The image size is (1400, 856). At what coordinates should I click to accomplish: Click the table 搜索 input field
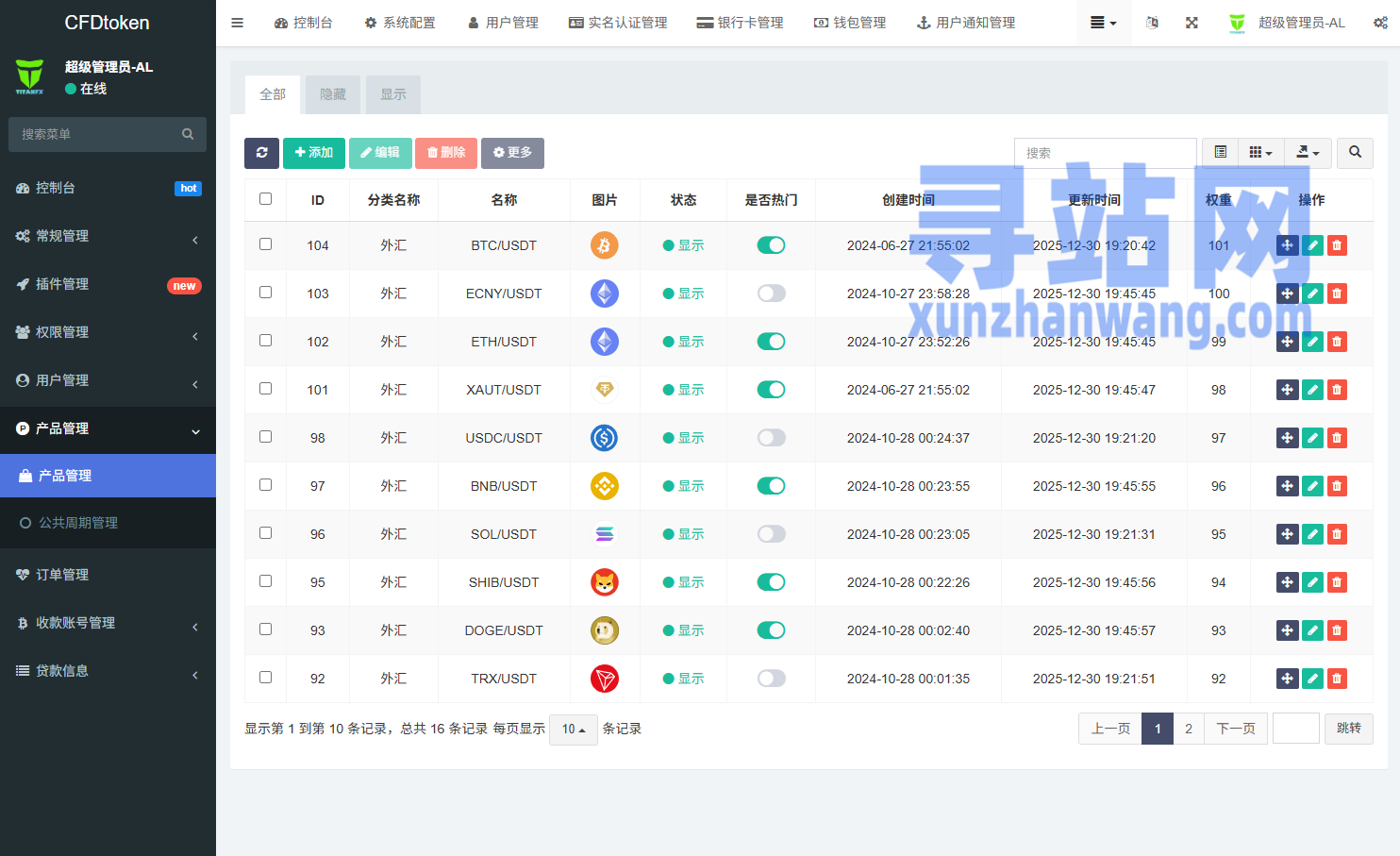[x=1105, y=153]
